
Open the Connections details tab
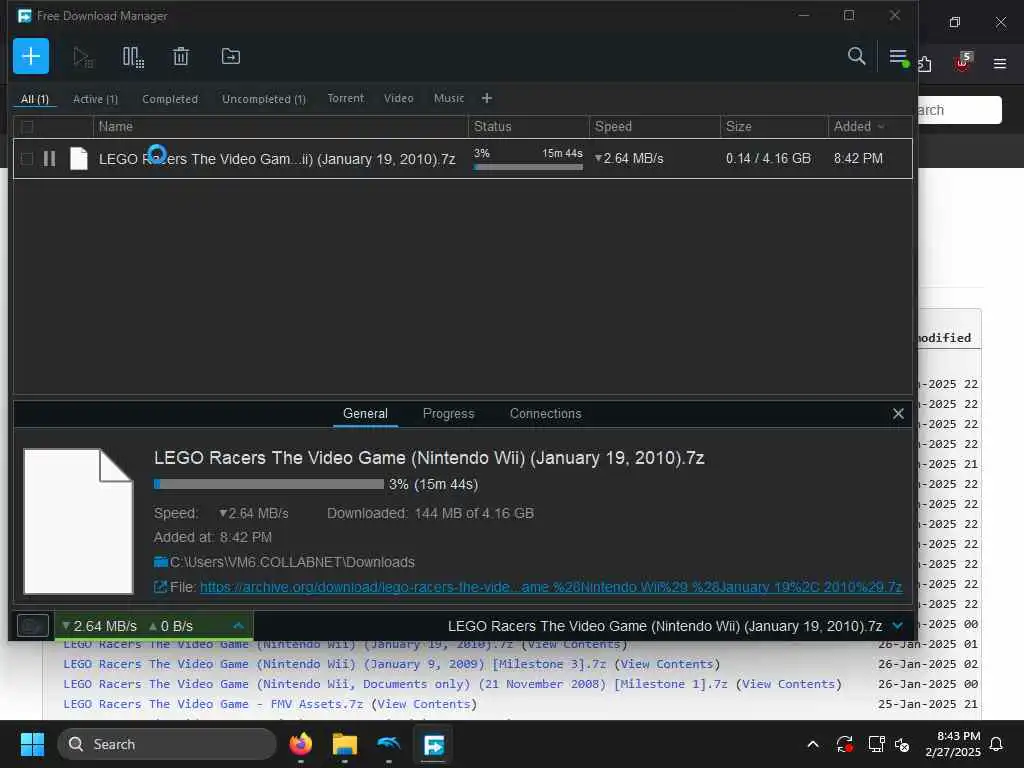point(545,413)
